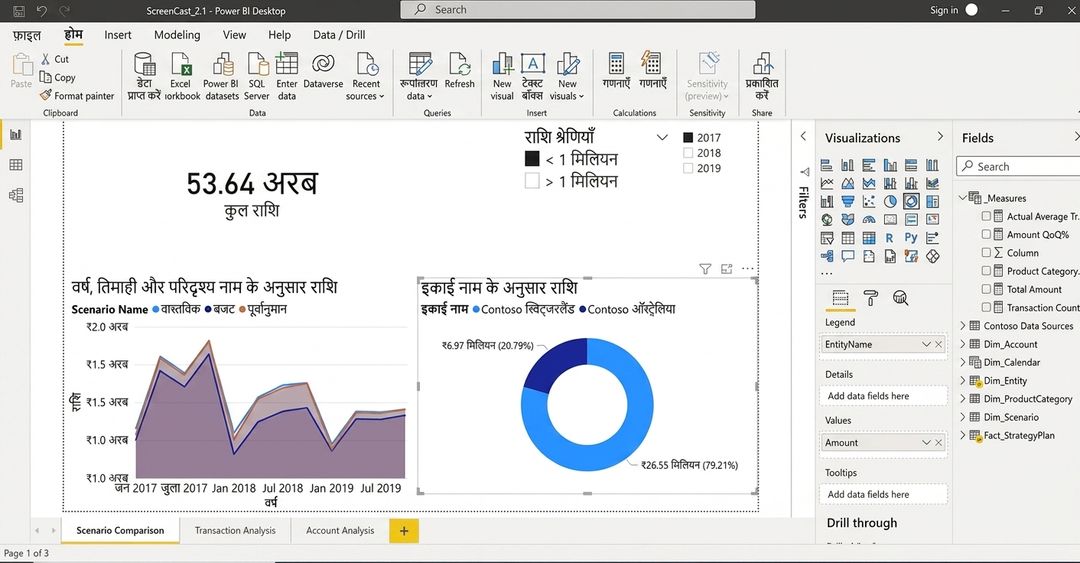The width and height of the screenshot is (1080, 563).
Task: Tick the Total Amount field checkbox
Action: point(986,289)
